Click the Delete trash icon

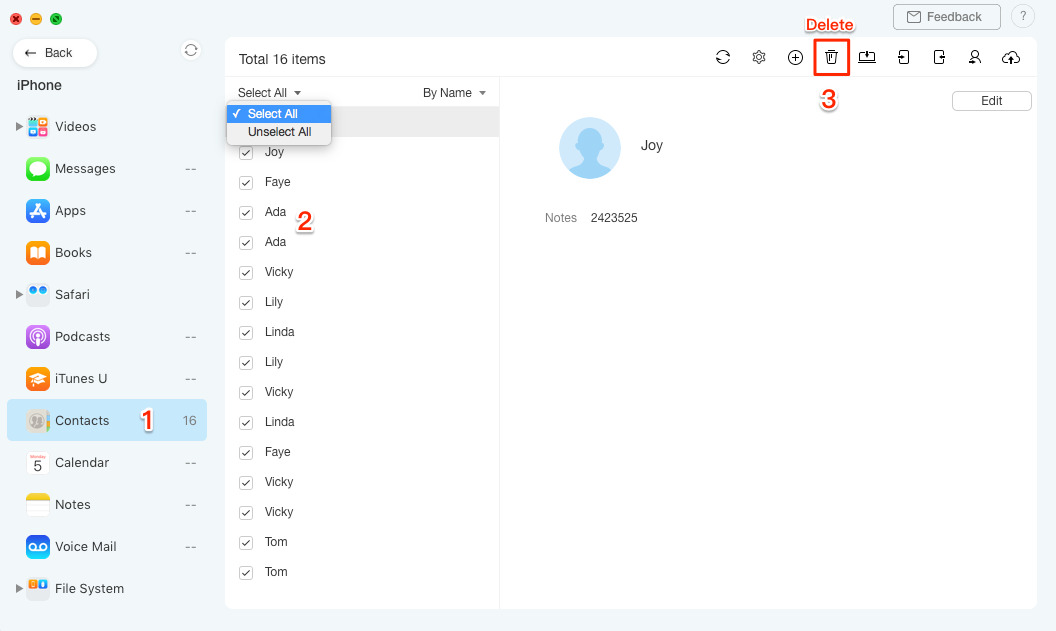[831, 57]
